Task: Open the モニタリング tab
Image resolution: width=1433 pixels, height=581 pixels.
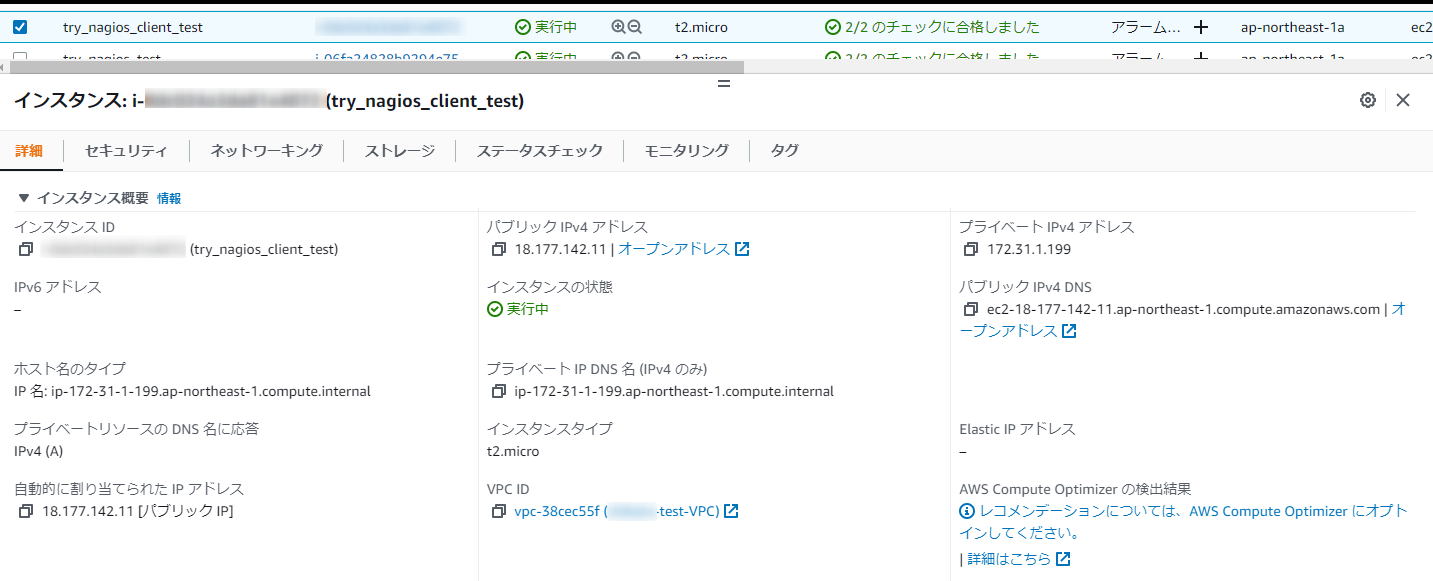Action: click(686, 151)
